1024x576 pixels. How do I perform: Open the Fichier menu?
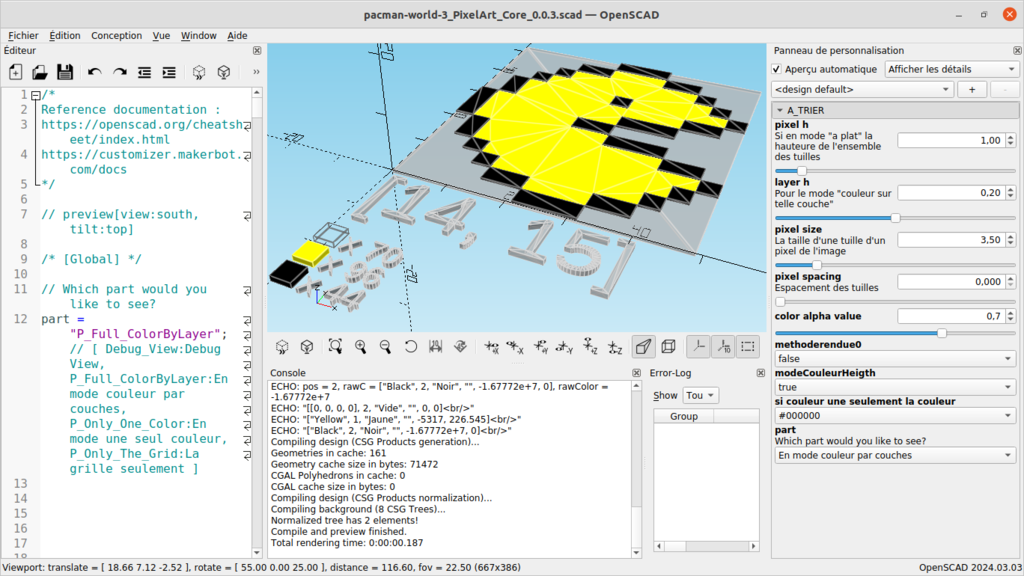[23, 35]
